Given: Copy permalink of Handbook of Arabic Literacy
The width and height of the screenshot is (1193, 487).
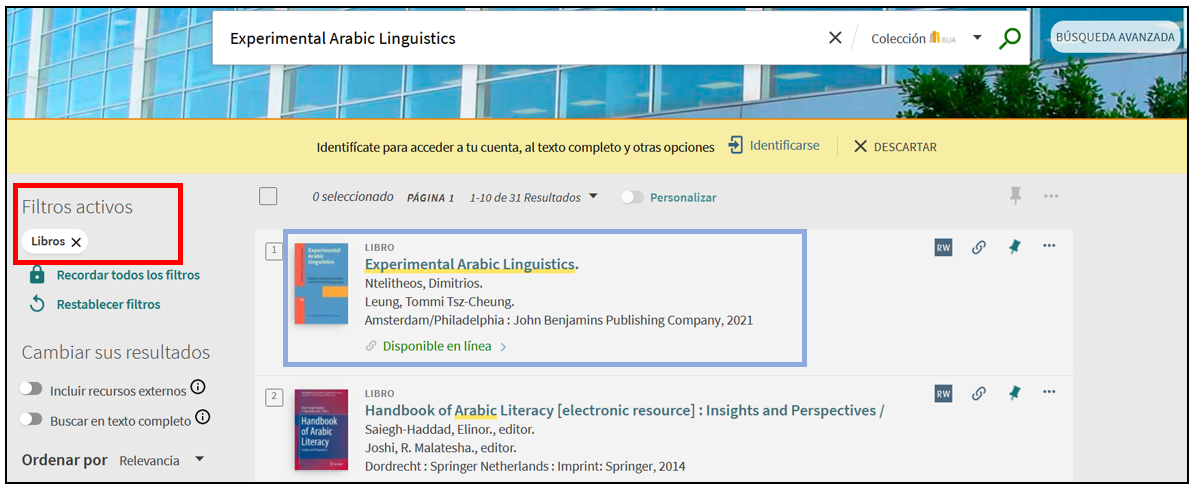Looking at the screenshot, I should point(979,393).
